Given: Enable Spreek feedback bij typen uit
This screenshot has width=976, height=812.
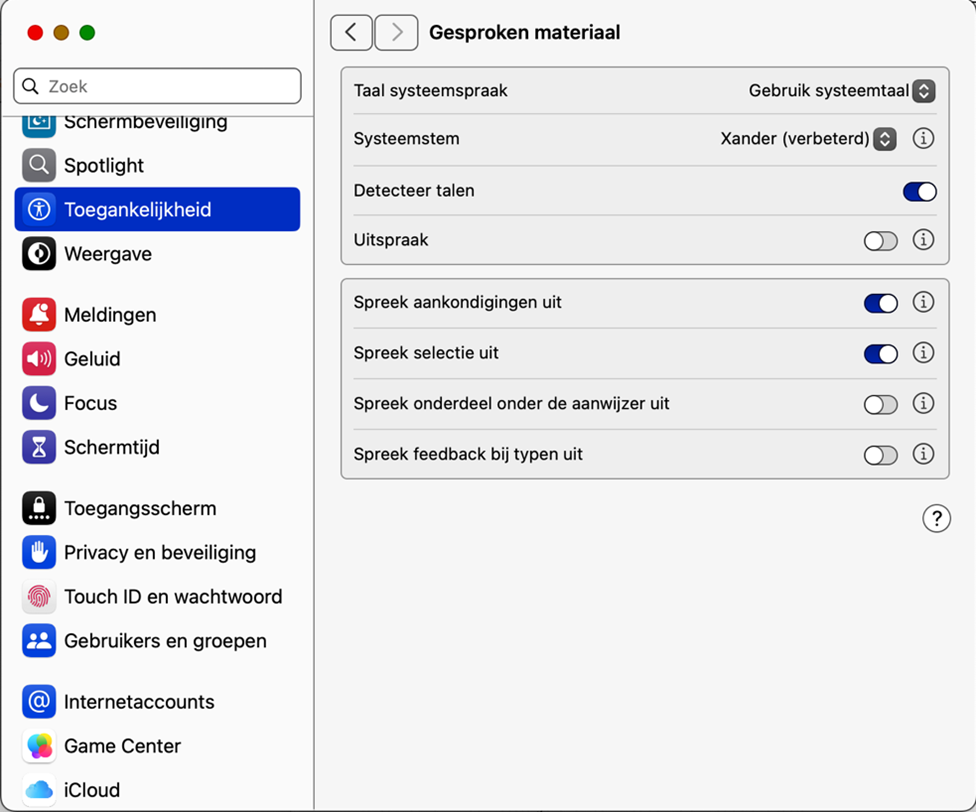Looking at the screenshot, I should 880,455.
